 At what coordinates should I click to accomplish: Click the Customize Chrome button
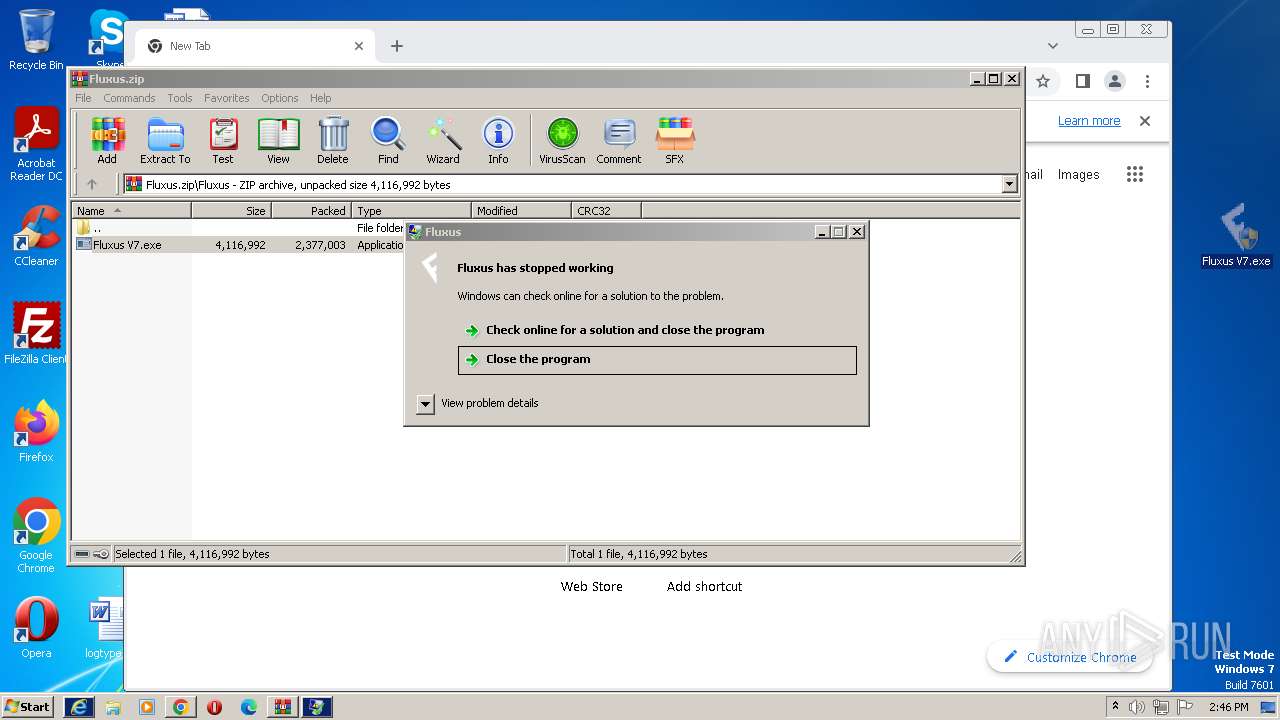pyautogui.click(x=1070, y=657)
